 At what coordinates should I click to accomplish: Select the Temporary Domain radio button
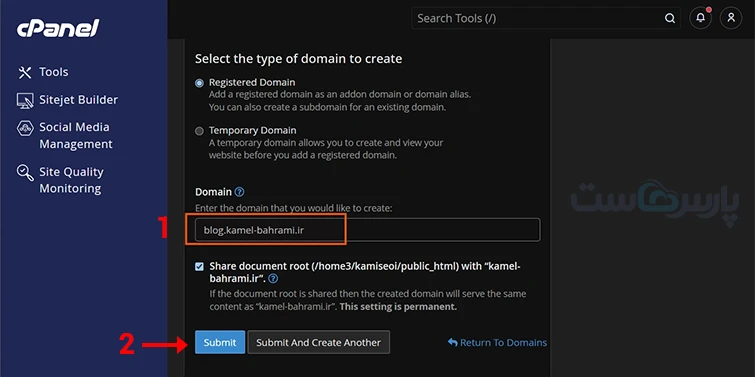coord(199,131)
